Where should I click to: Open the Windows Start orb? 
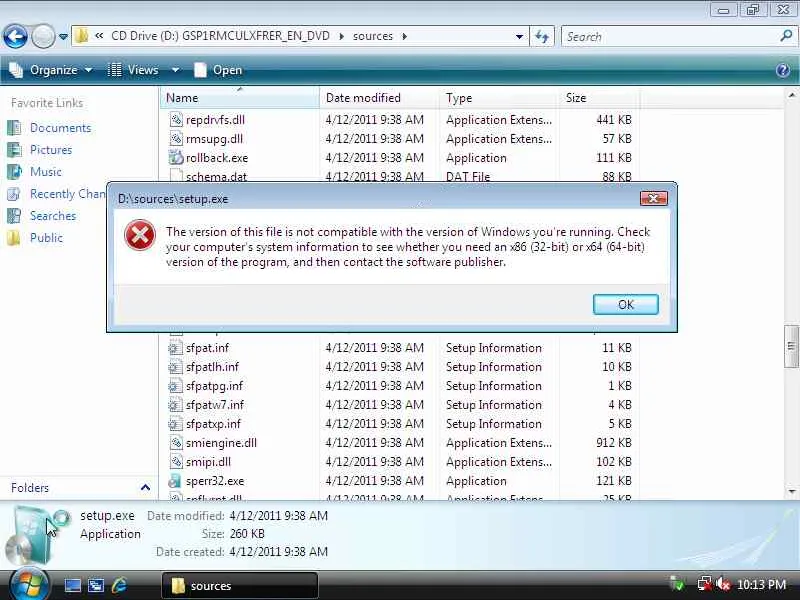(29, 585)
